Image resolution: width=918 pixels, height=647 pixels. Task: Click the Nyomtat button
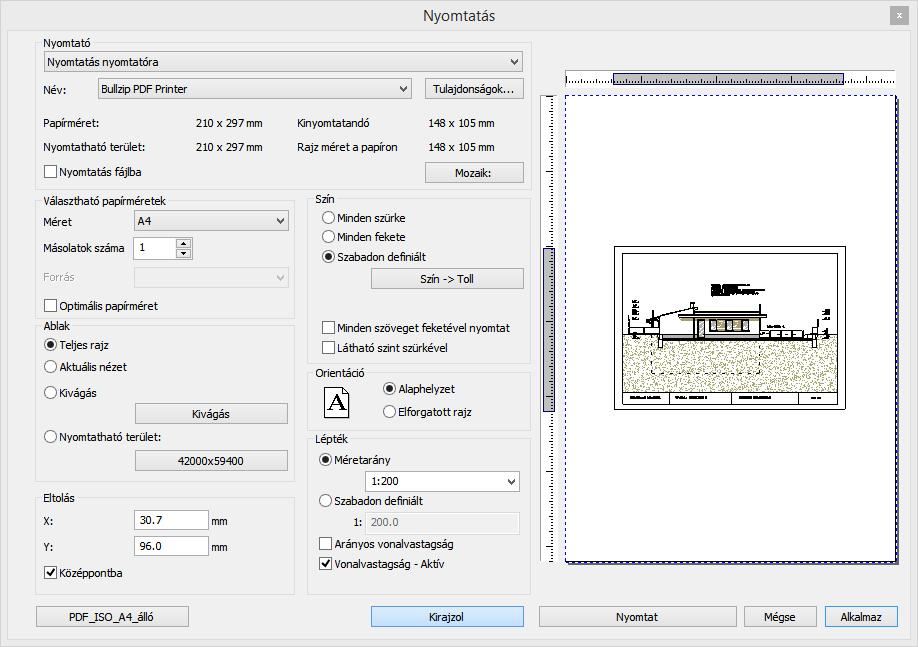pyautogui.click(x=638, y=617)
